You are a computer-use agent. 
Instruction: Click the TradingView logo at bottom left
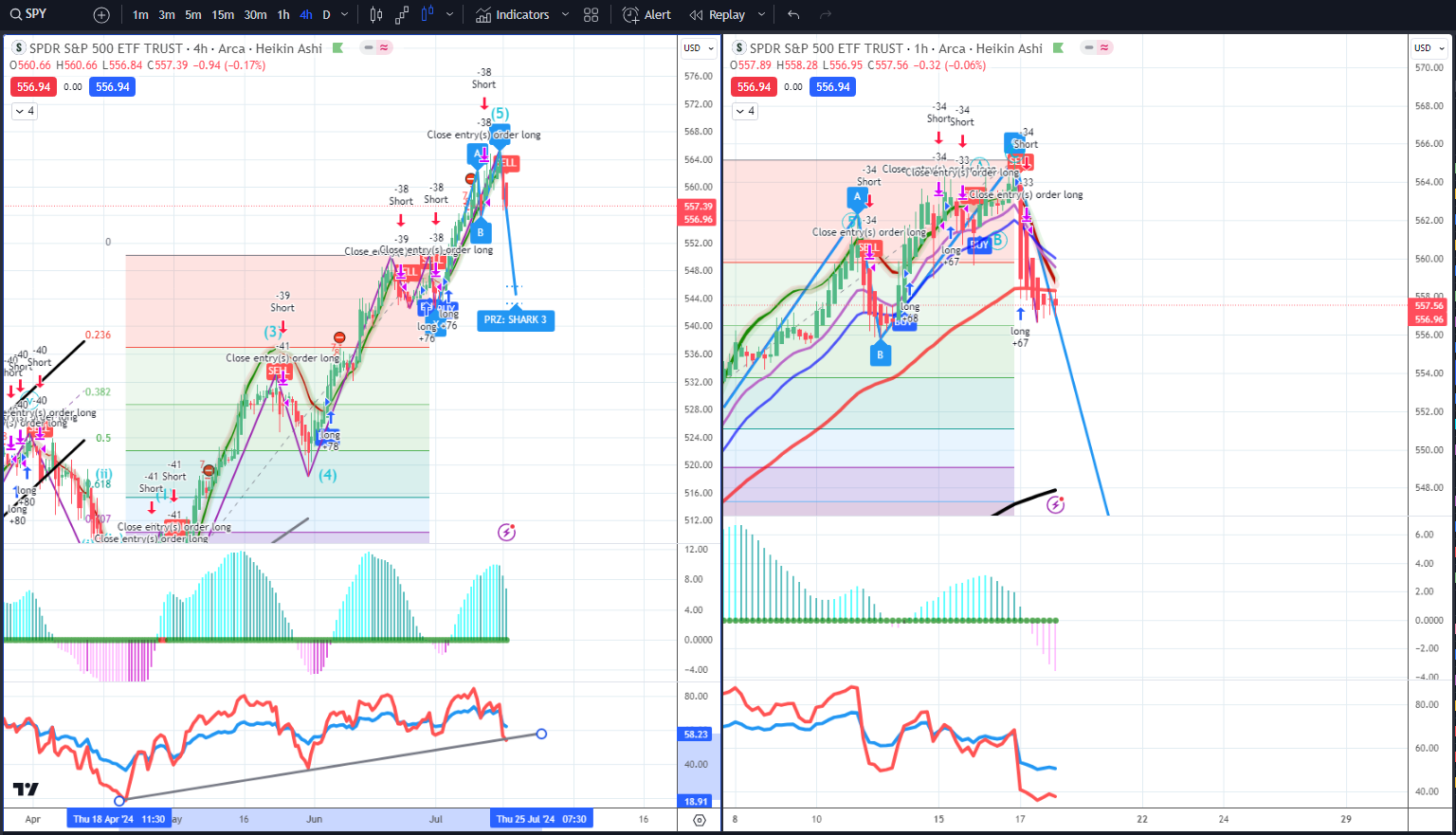coord(26,789)
